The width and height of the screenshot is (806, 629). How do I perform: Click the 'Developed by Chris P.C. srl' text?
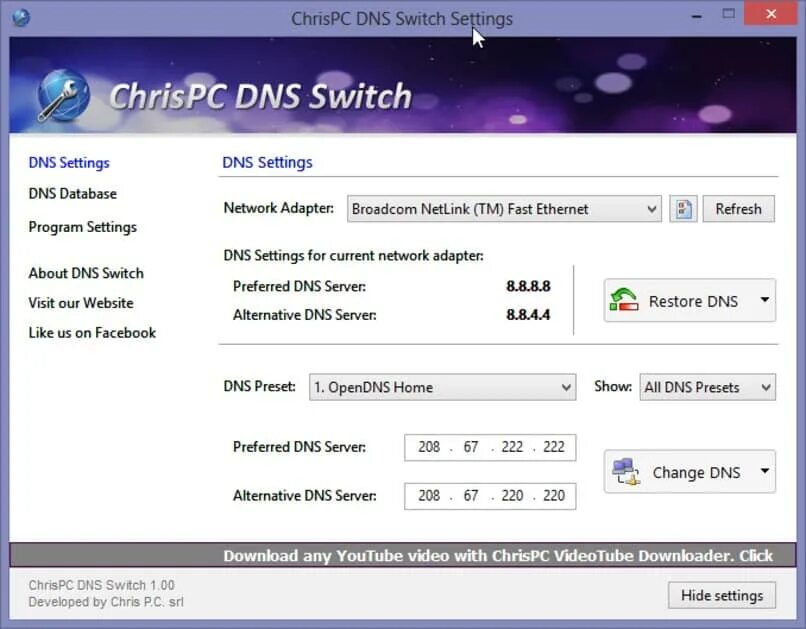click(106, 602)
